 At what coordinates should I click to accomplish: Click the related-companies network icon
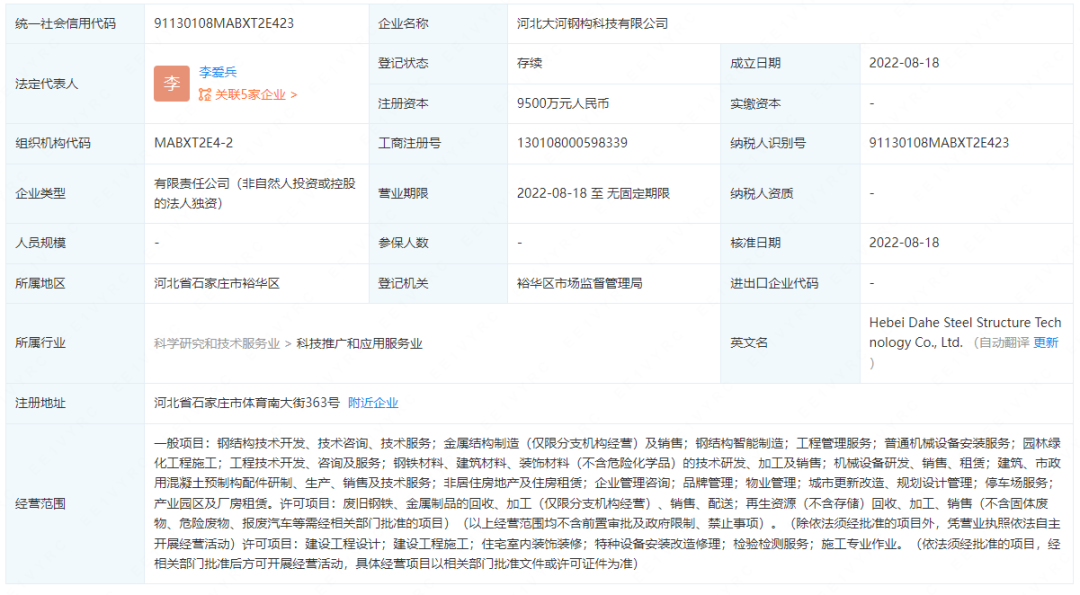point(205,95)
